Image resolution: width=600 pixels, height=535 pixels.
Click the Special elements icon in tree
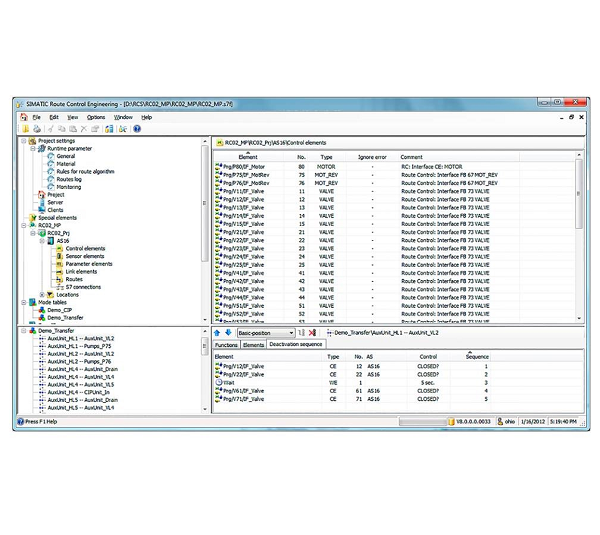pyautogui.click(x=33, y=218)
